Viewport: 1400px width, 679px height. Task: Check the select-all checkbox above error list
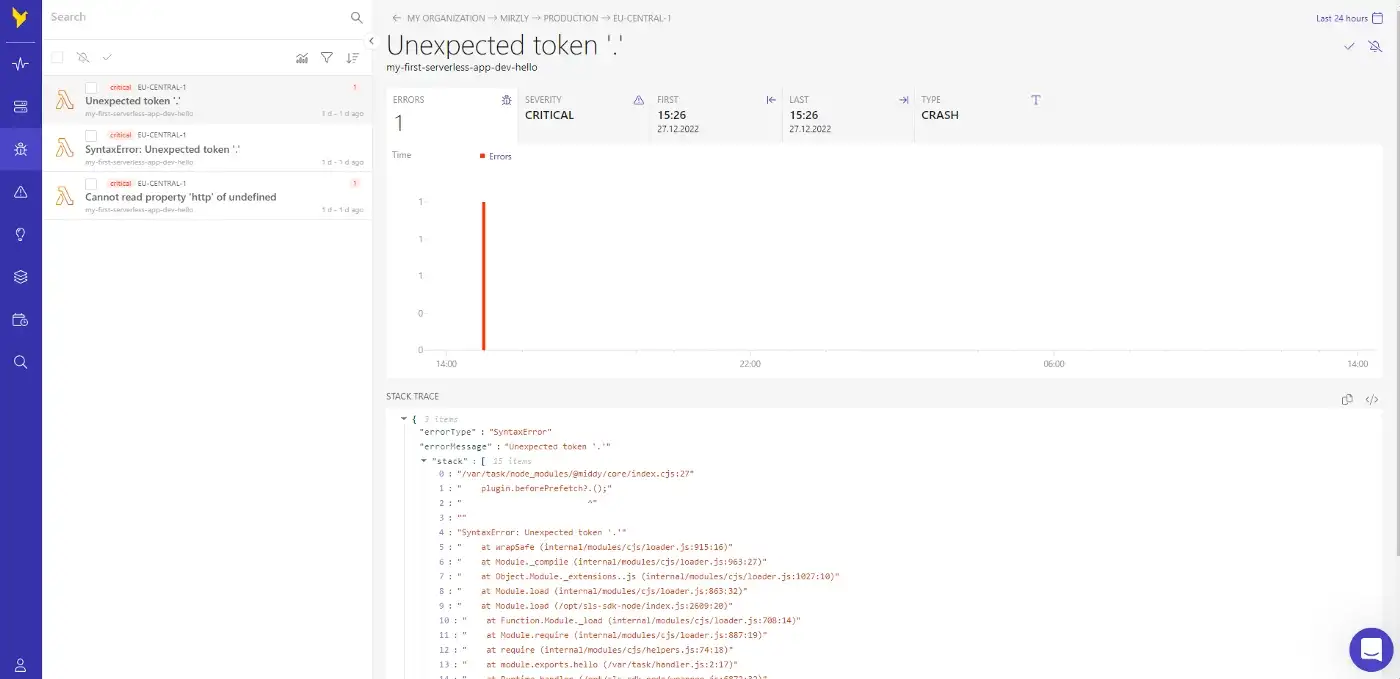[x=57, y=58]
